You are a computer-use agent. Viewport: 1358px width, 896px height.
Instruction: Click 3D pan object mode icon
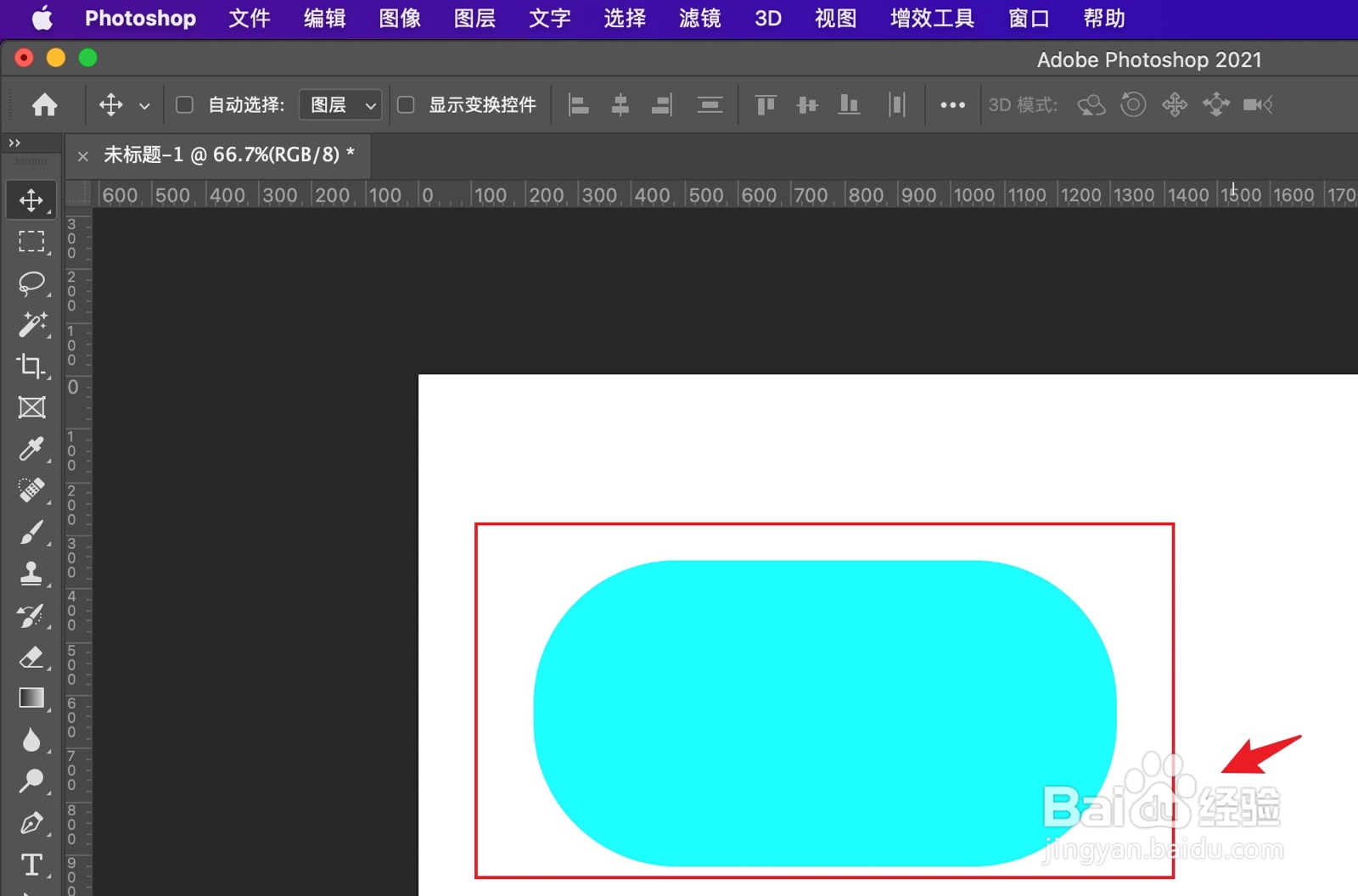(1175, 104)
